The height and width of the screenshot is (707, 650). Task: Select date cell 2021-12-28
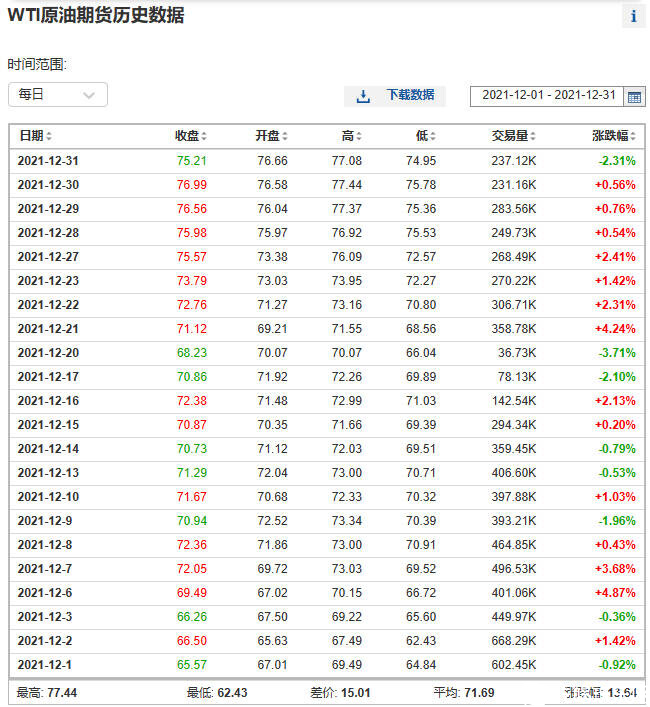48,233
